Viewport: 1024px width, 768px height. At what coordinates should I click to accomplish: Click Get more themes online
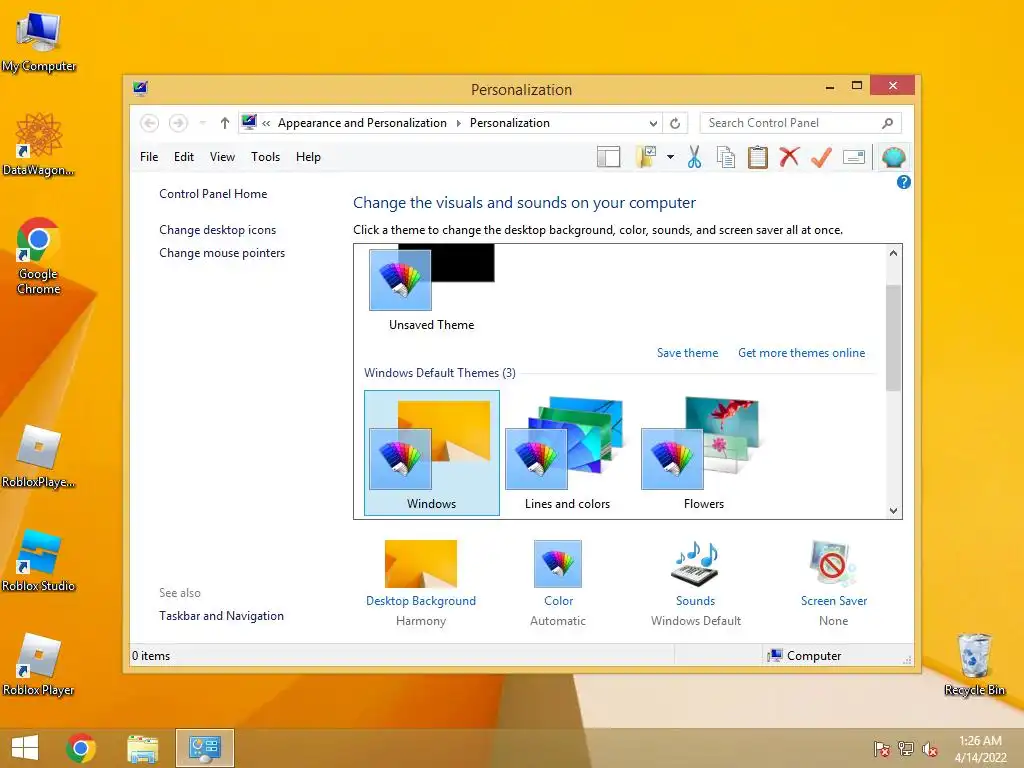click(x=801, y=353)
